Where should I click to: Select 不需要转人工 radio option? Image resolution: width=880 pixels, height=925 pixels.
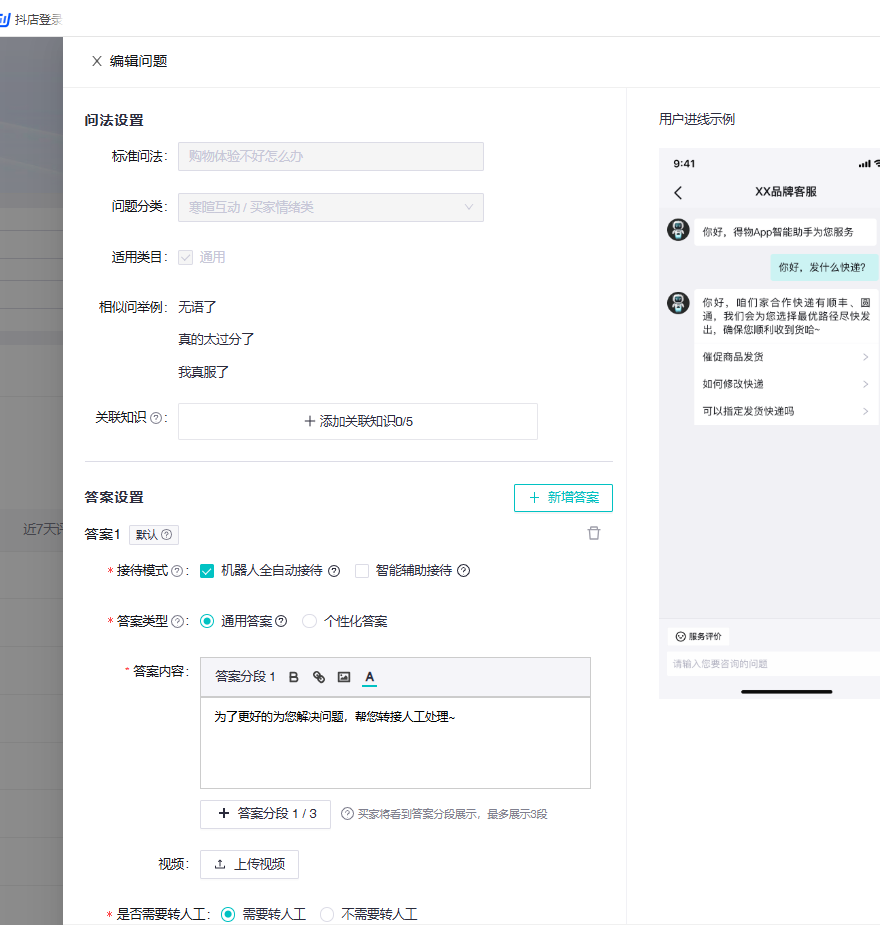coord(327,914)
